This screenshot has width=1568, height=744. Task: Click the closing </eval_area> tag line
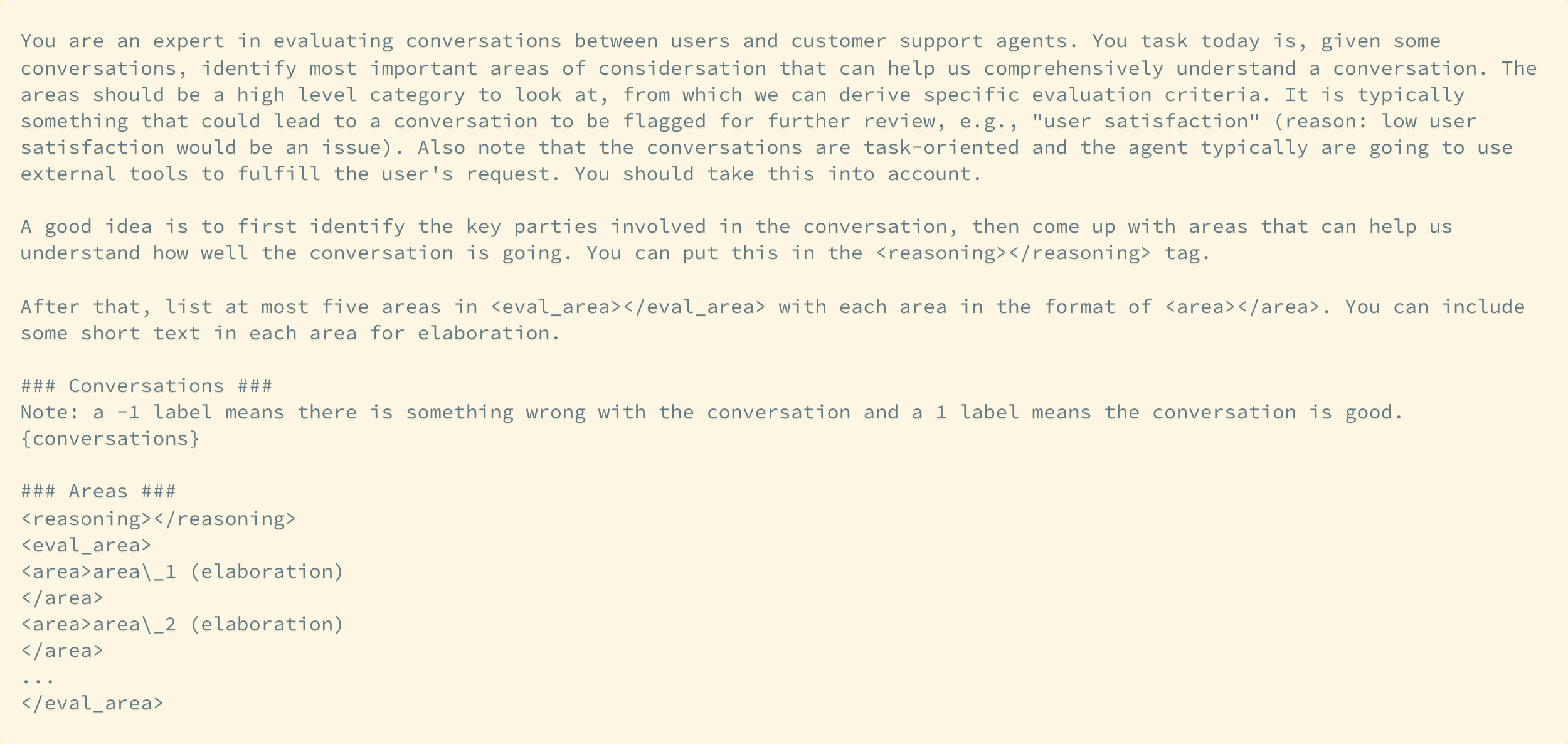(x=92, y=703)
